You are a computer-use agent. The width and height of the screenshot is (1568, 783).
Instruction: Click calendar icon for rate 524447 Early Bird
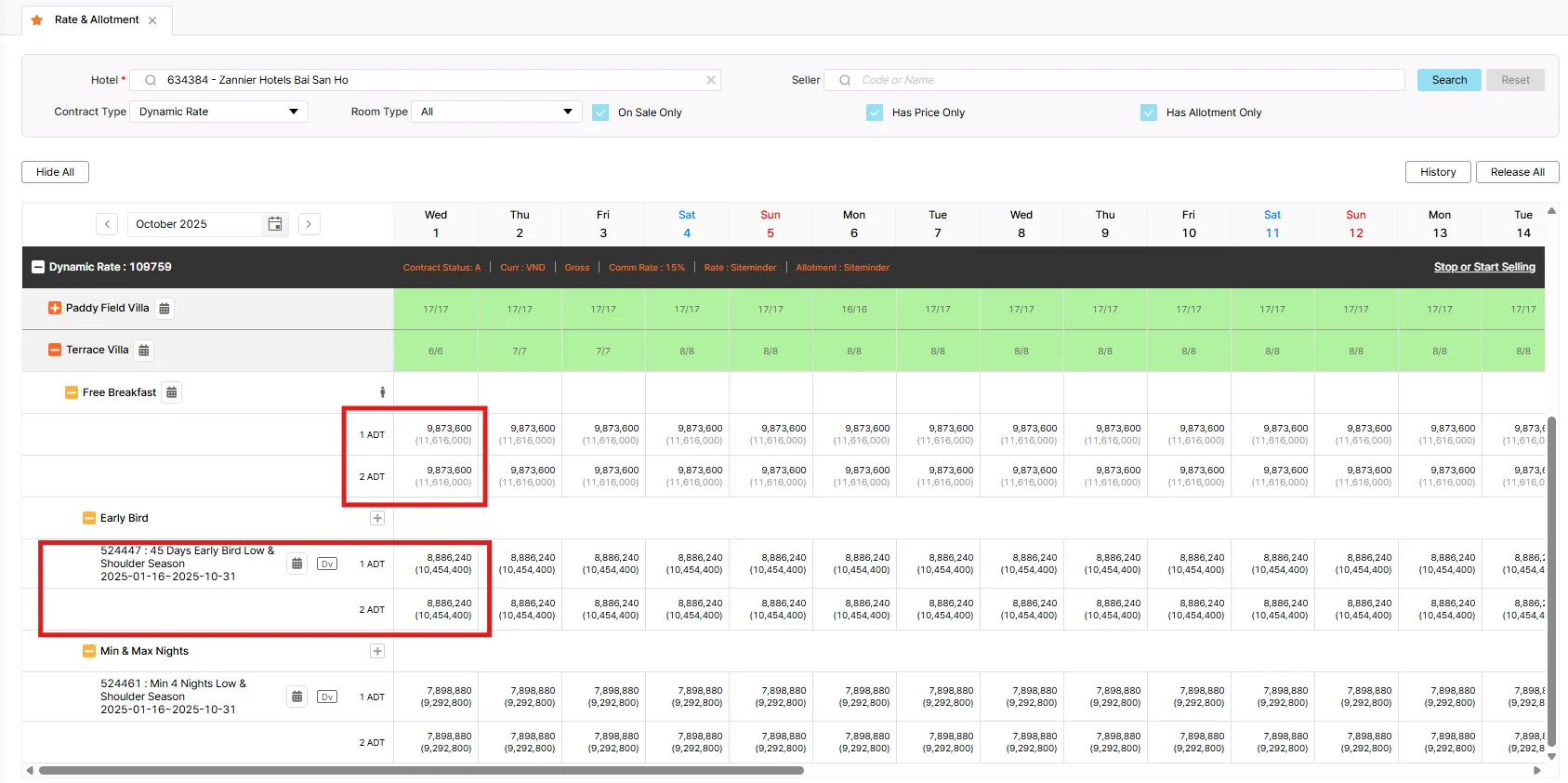point(296,564)
